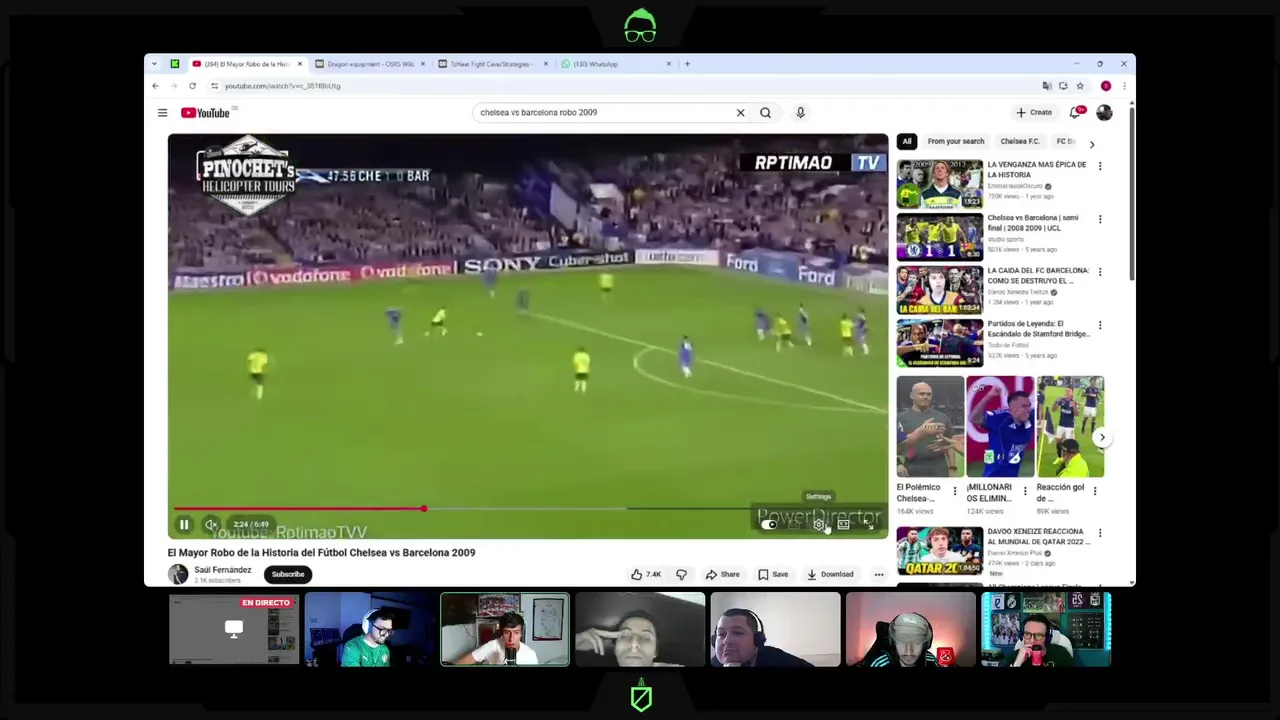Image resolution: width=1280 pixels, height=720 pixels.
Task: Open options for MILLONARIOS short
Action: (x=1024, y=491)
